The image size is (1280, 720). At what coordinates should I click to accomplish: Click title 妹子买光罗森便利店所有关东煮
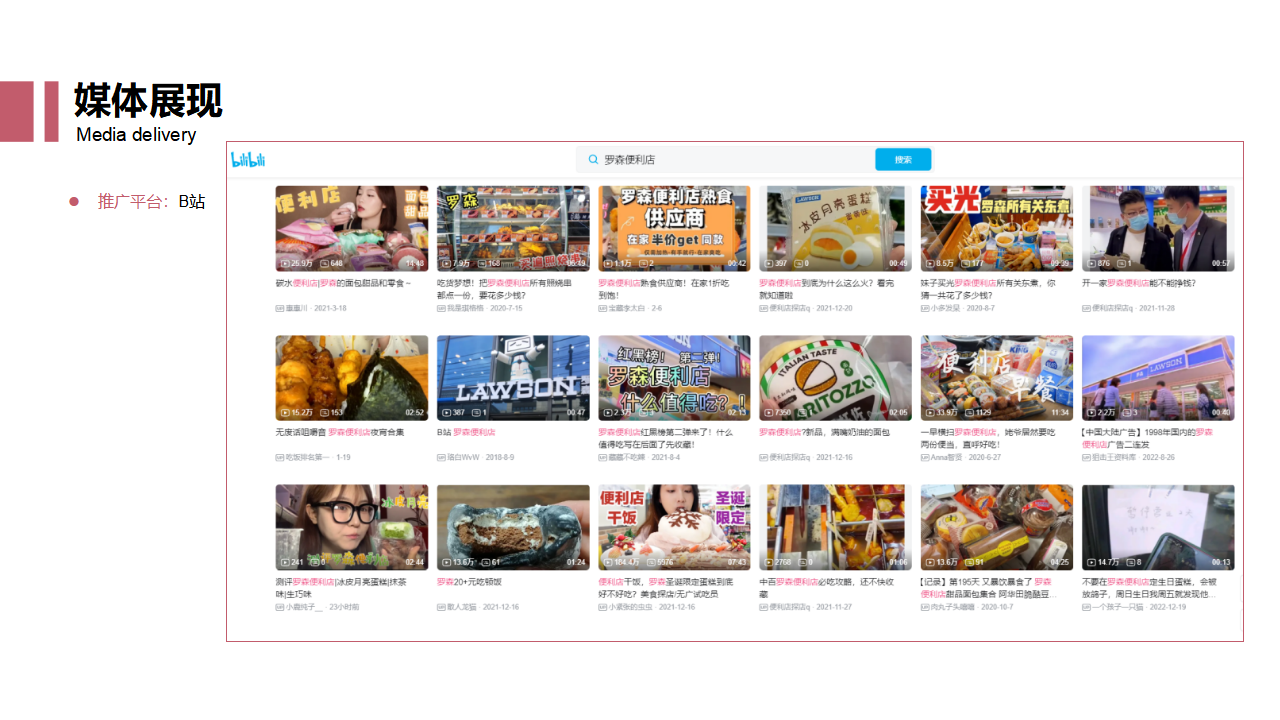[x=988, y=289]
